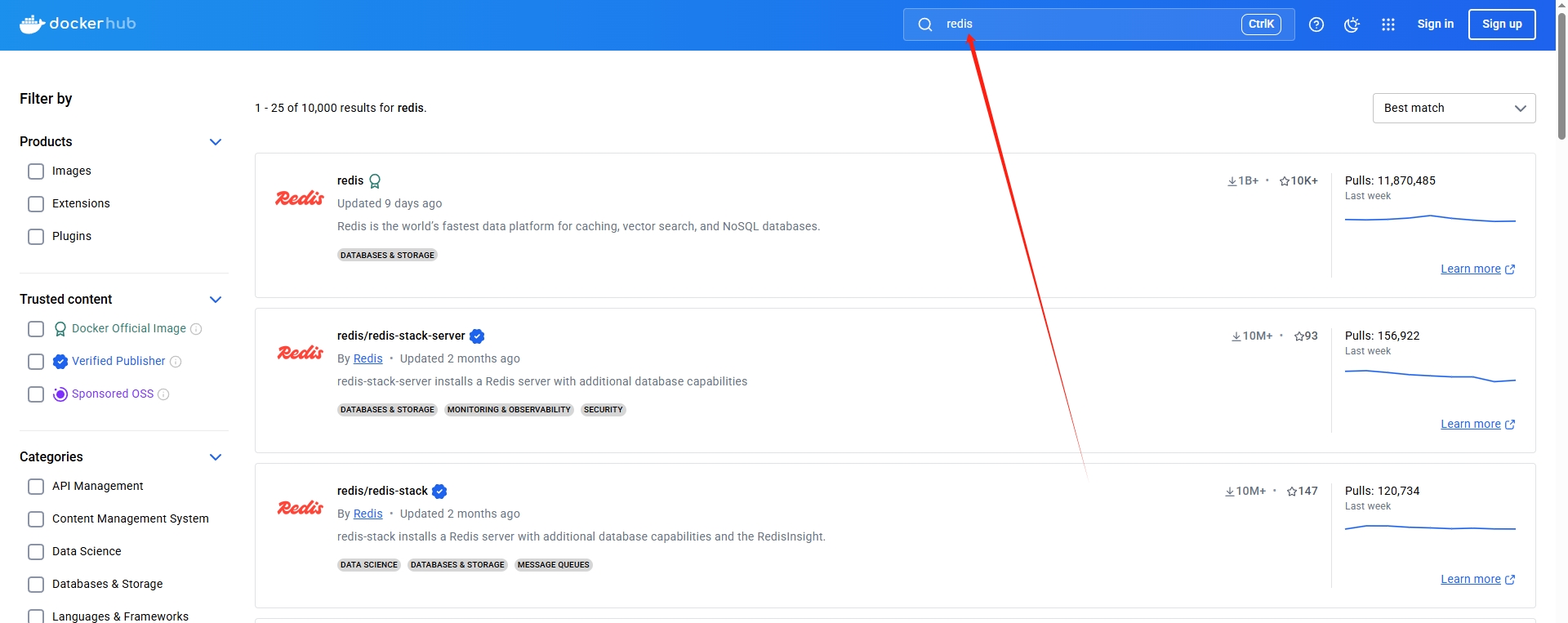Click Sign in
The image size is (1568, 623).
[1435, 24]
